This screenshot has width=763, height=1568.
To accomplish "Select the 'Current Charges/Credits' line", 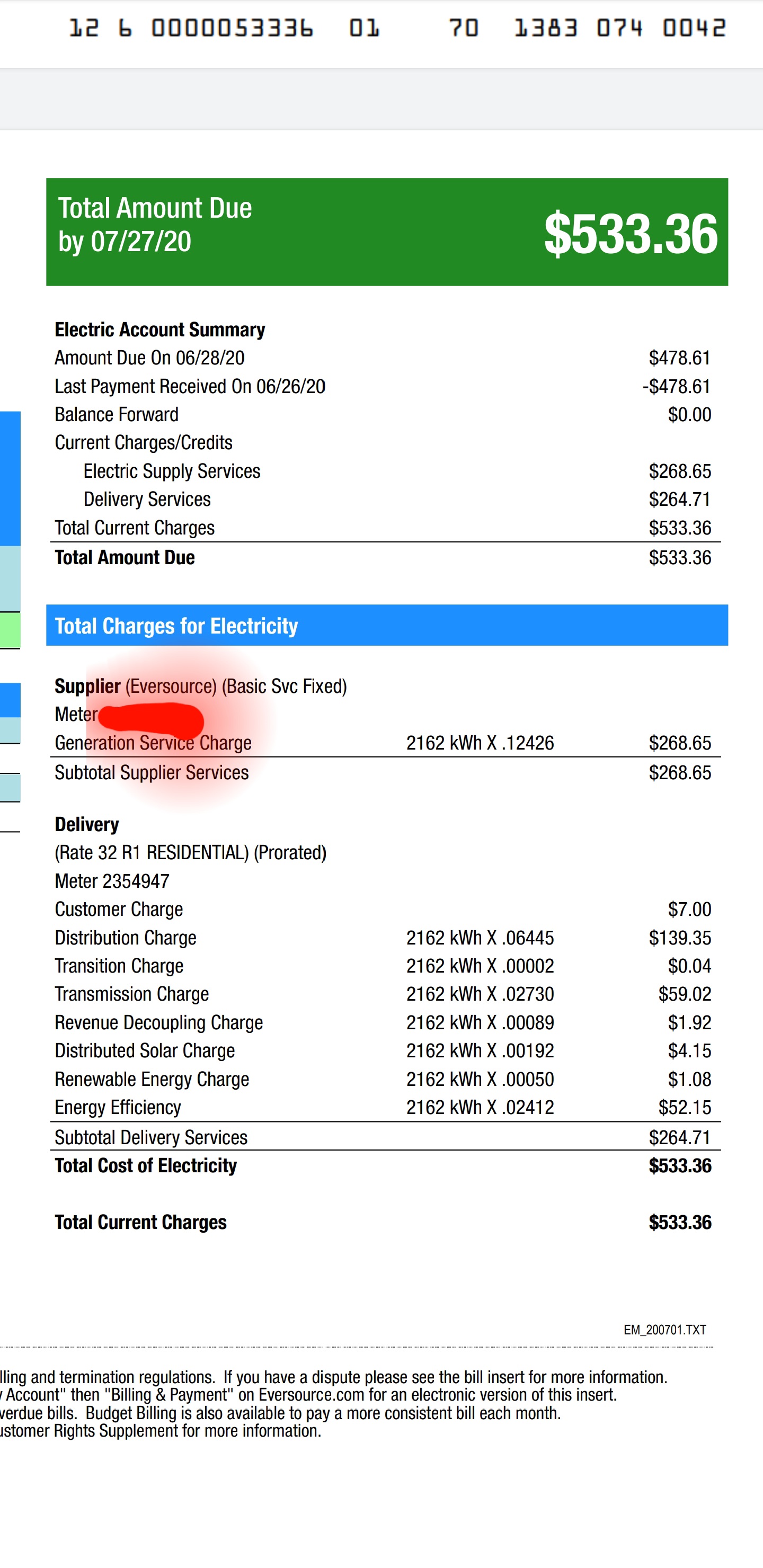I will (x=144, y=442).
